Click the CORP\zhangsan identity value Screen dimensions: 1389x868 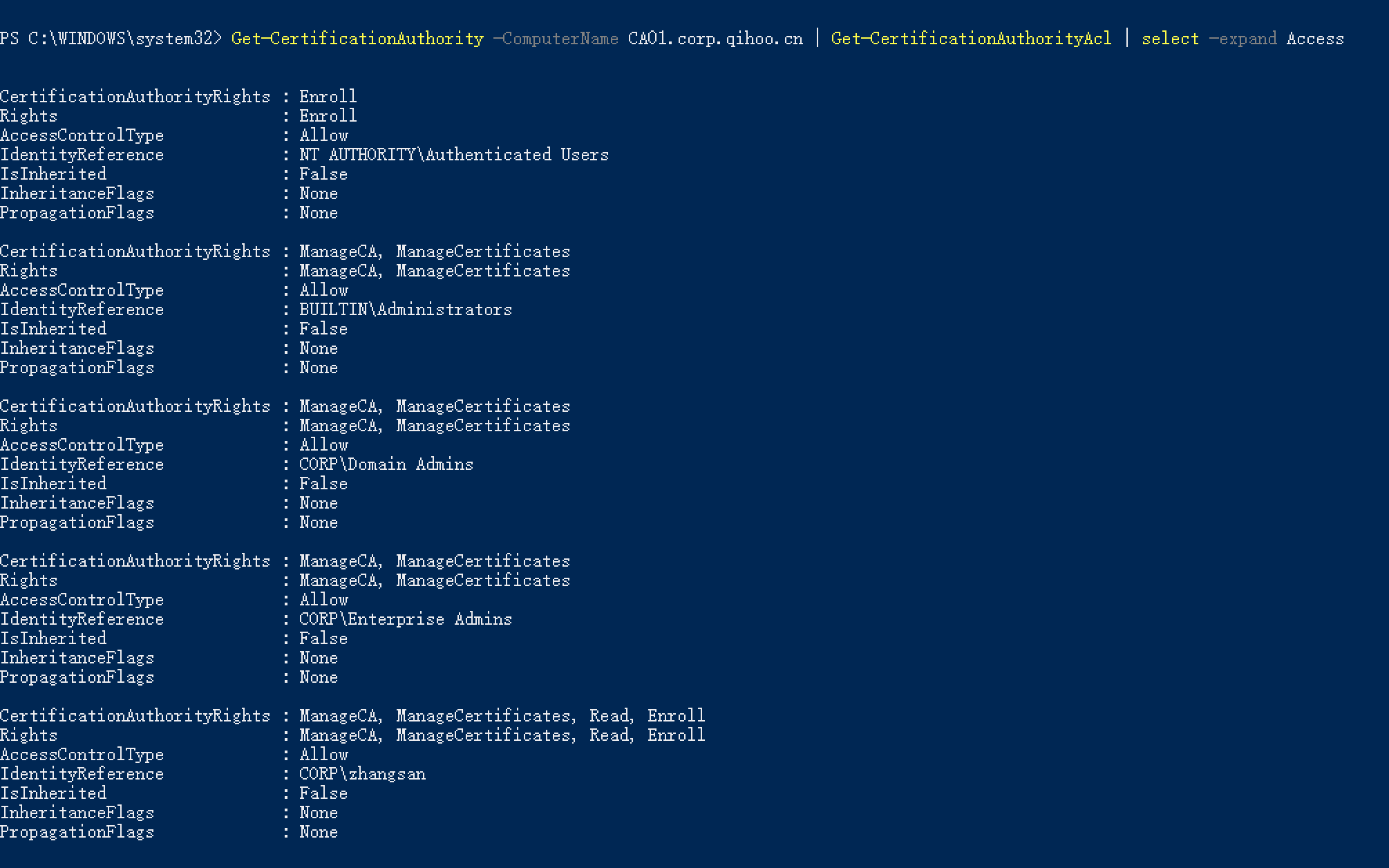click(x=362, y=774)
